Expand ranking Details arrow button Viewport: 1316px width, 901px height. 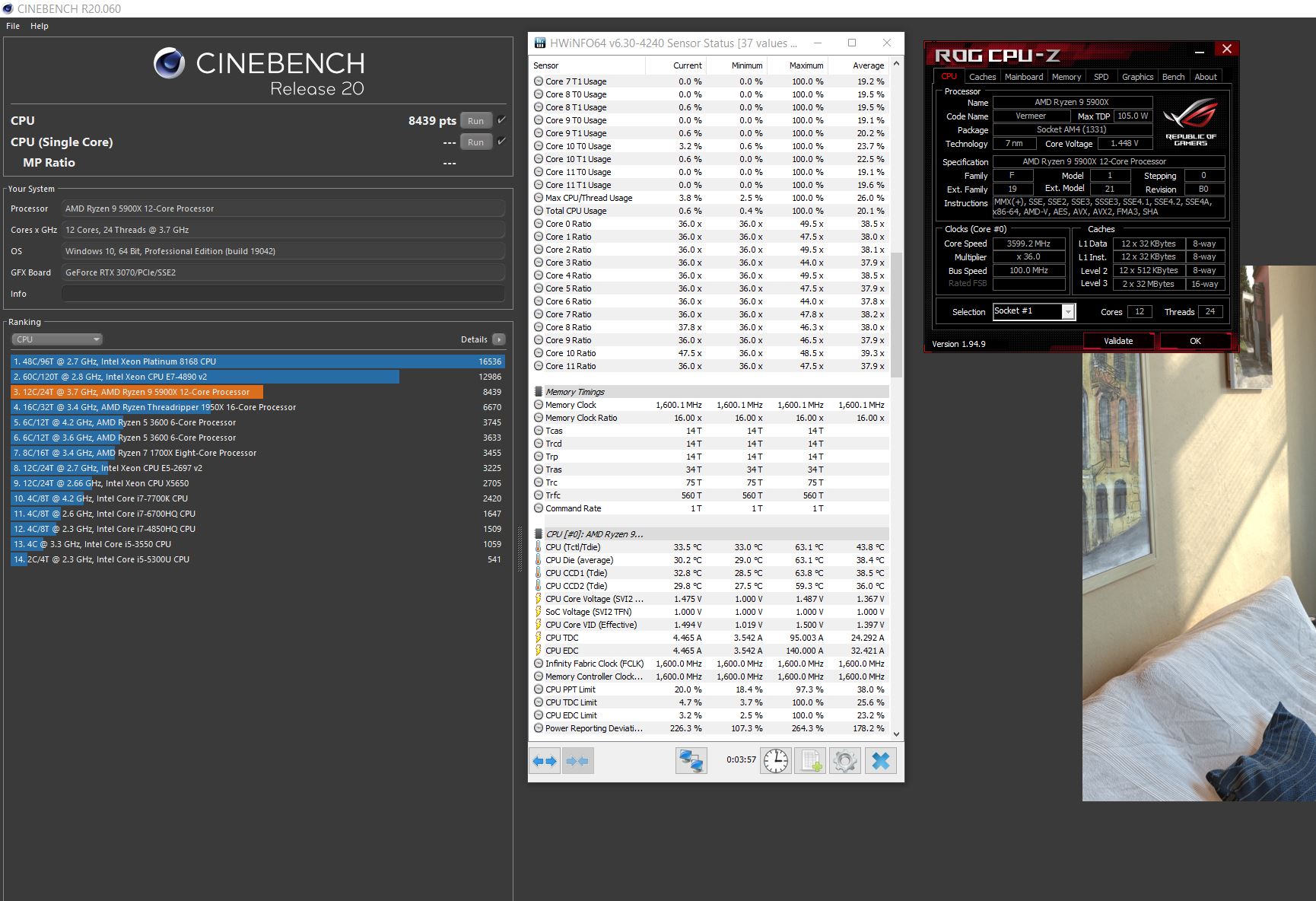[x=499, y=339]
